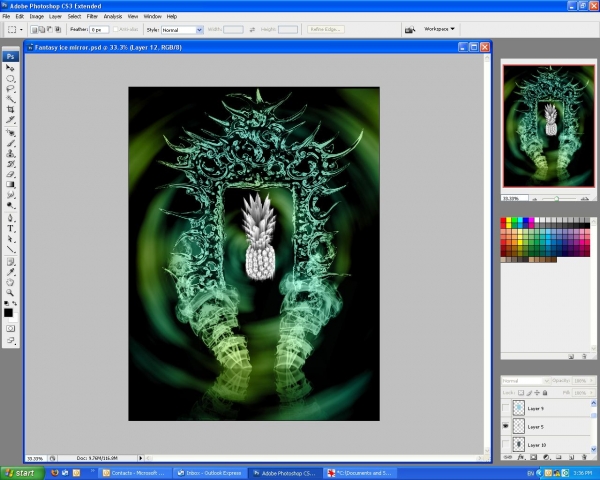Image resolution: width=600 pixels, height=480 pixels.
Task: Toggle lock transparent pixels in Layers panel
Action: [x=521, y=393]
